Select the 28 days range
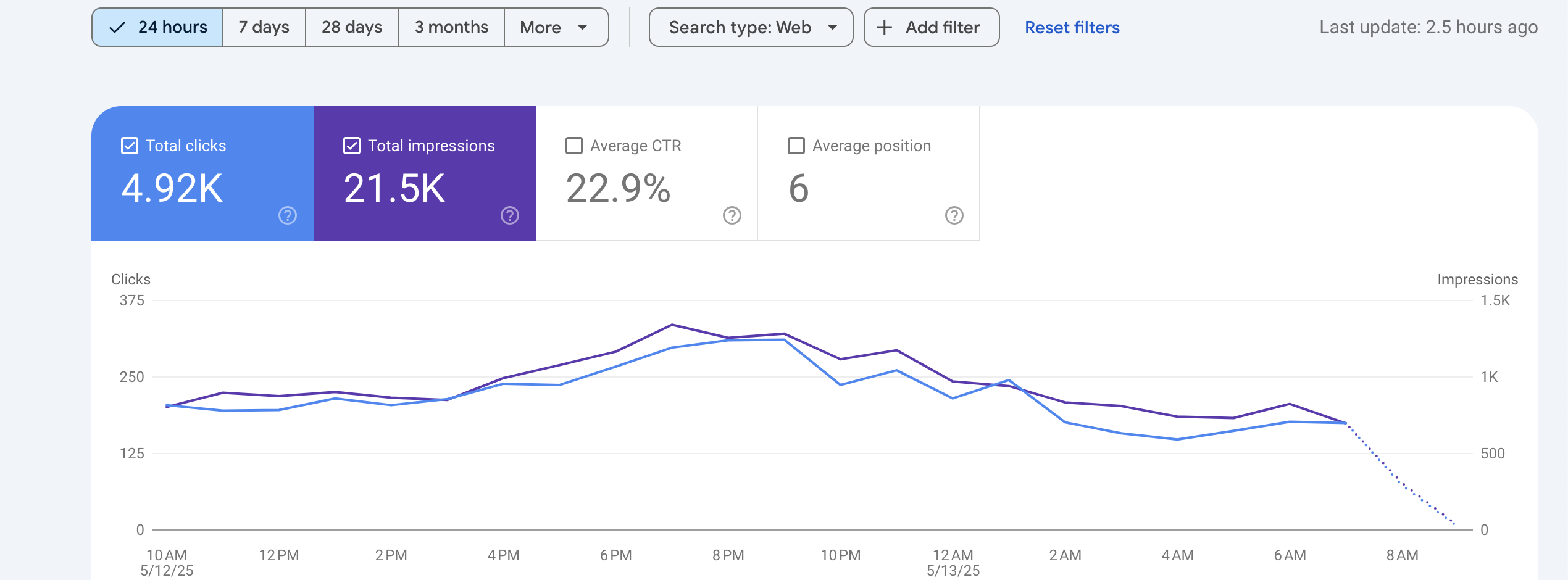 [x=352, y=27]
